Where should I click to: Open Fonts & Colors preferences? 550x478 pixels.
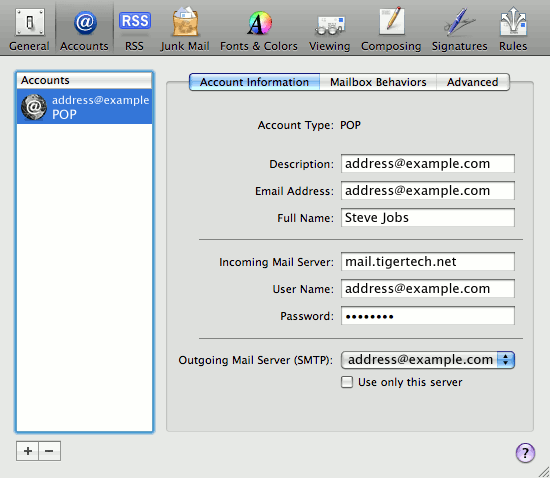click(x=259, y=30)
